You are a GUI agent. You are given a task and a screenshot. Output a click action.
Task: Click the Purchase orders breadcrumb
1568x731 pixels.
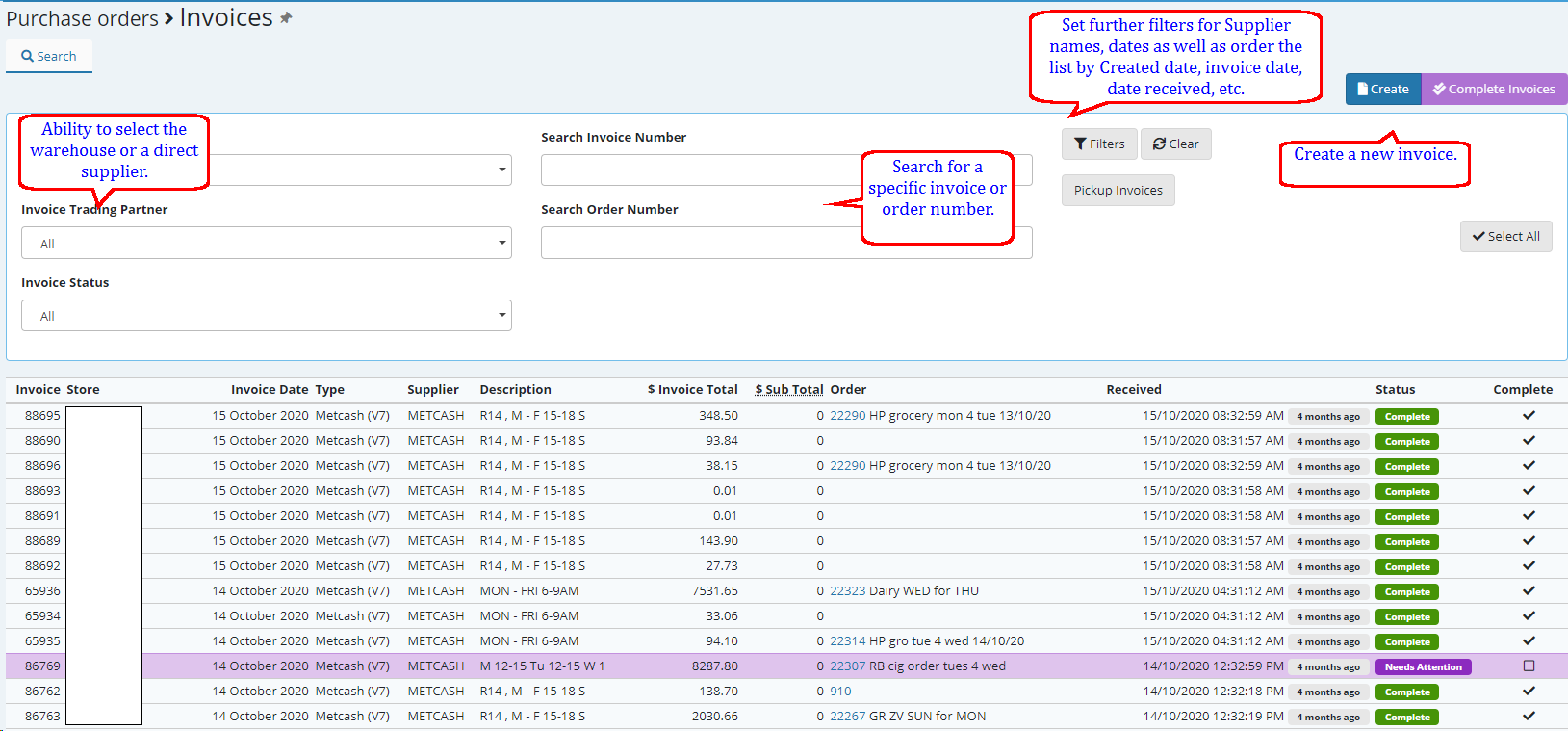(x=82, y=18)
